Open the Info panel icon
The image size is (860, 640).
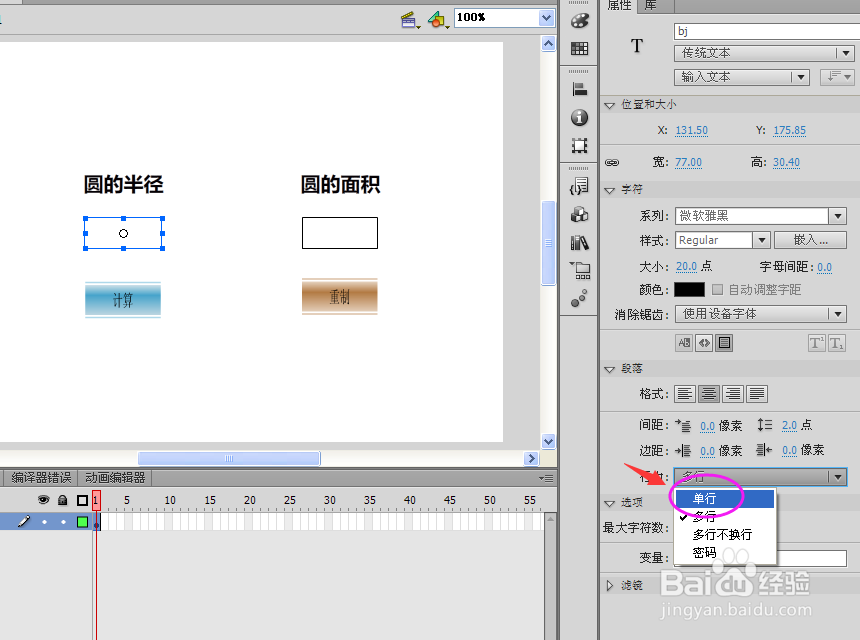[x=579, y=117]
